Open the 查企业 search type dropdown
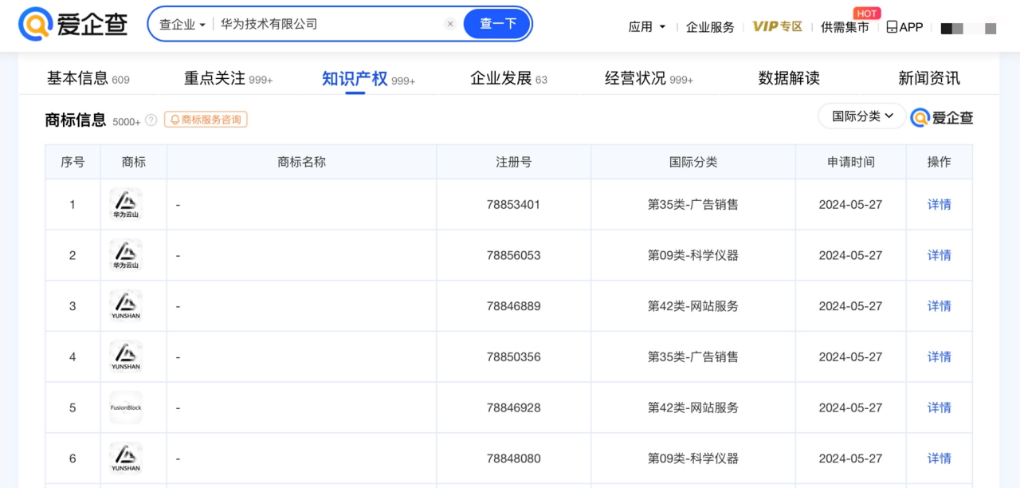The image size is (1020, 488). point(182,25)
